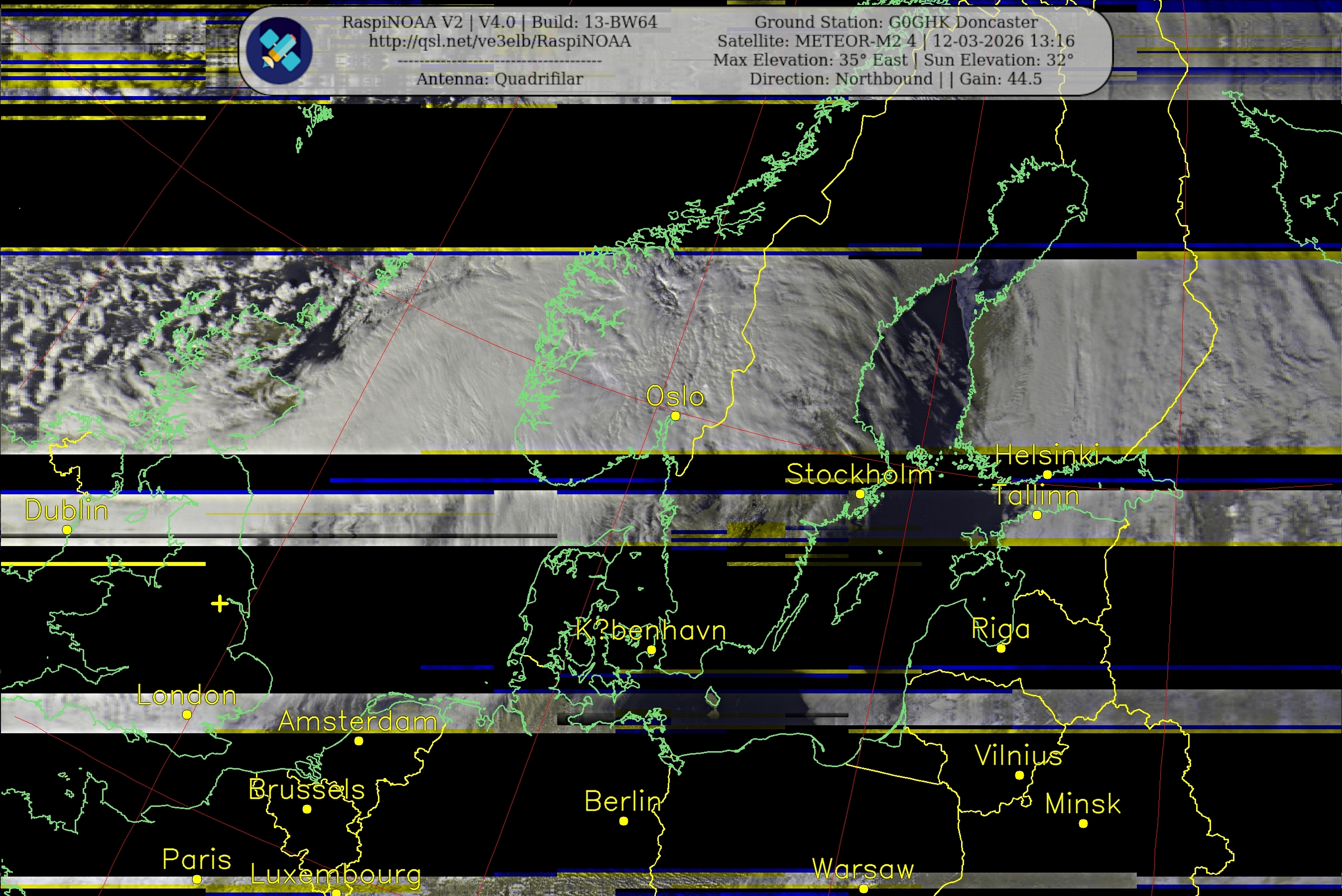Click the London city marker dot
The image size is (1342, 896).
187,714
